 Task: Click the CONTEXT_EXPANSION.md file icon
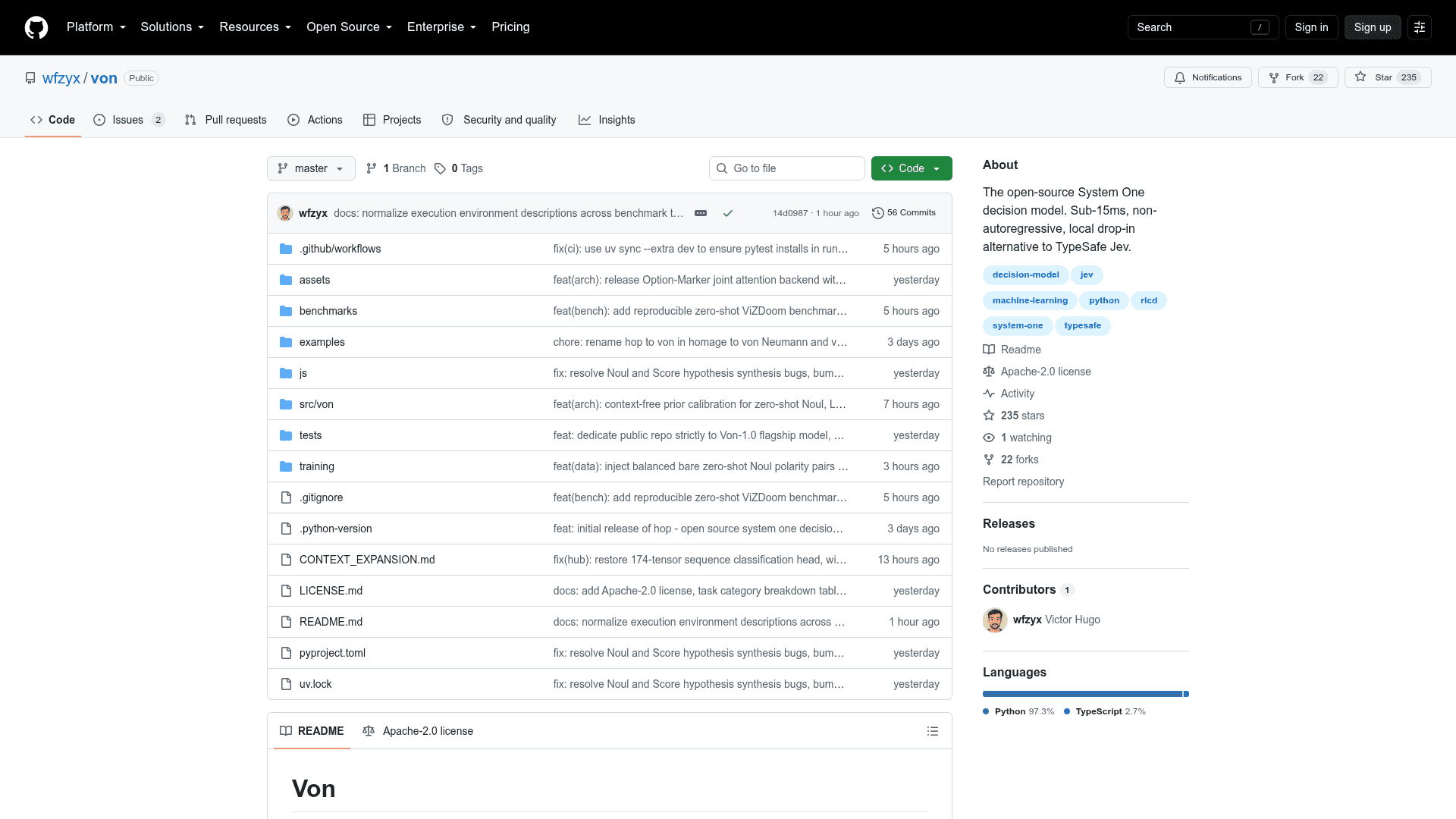[286, 560]
